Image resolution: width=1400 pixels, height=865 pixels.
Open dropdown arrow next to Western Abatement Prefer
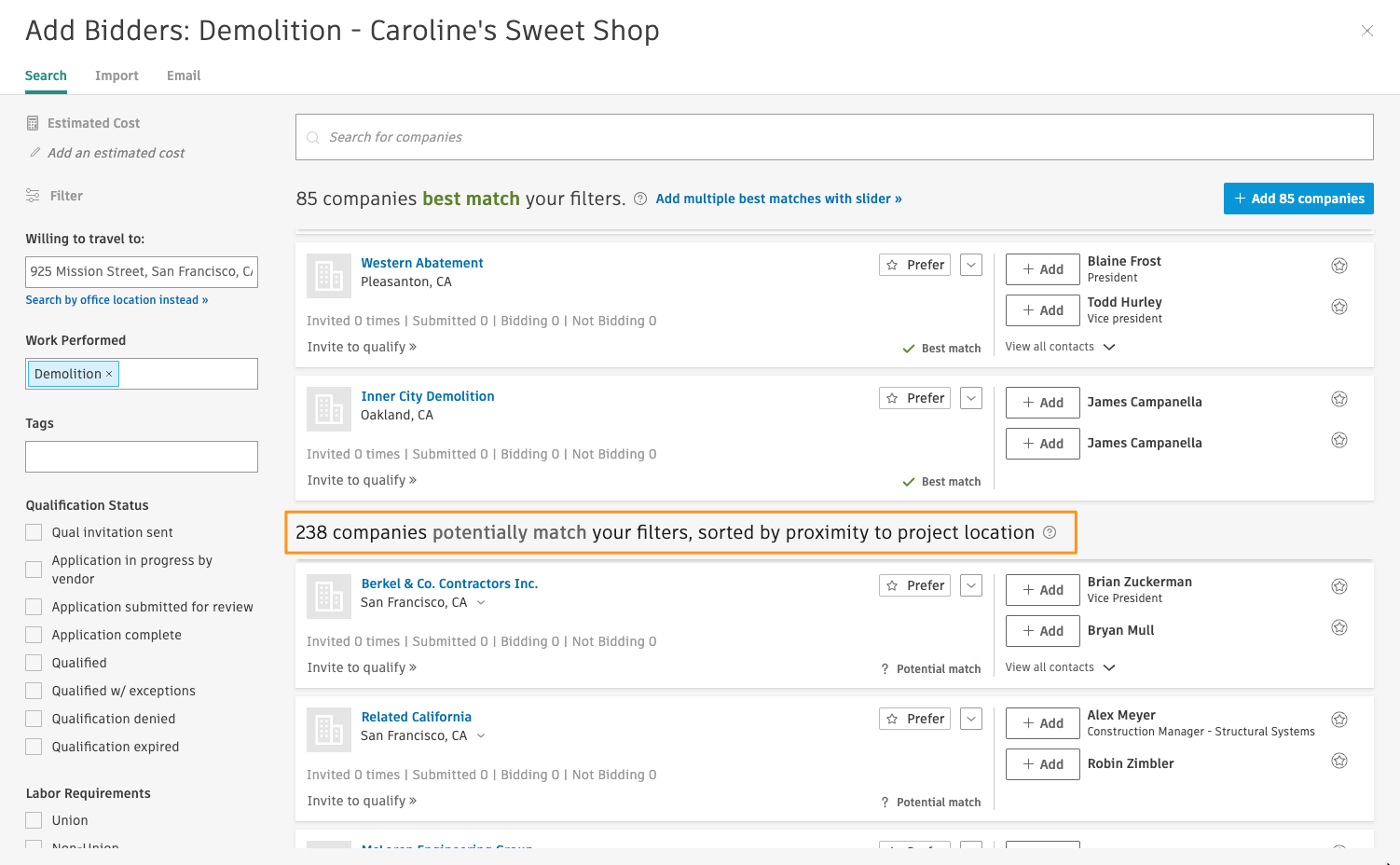pos(971,265)
